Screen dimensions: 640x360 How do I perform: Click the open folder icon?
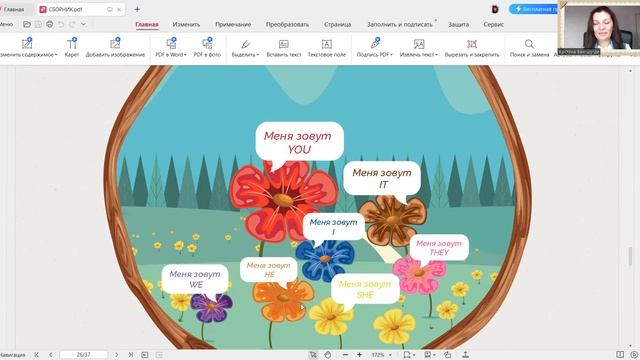[x=27, y=24]
